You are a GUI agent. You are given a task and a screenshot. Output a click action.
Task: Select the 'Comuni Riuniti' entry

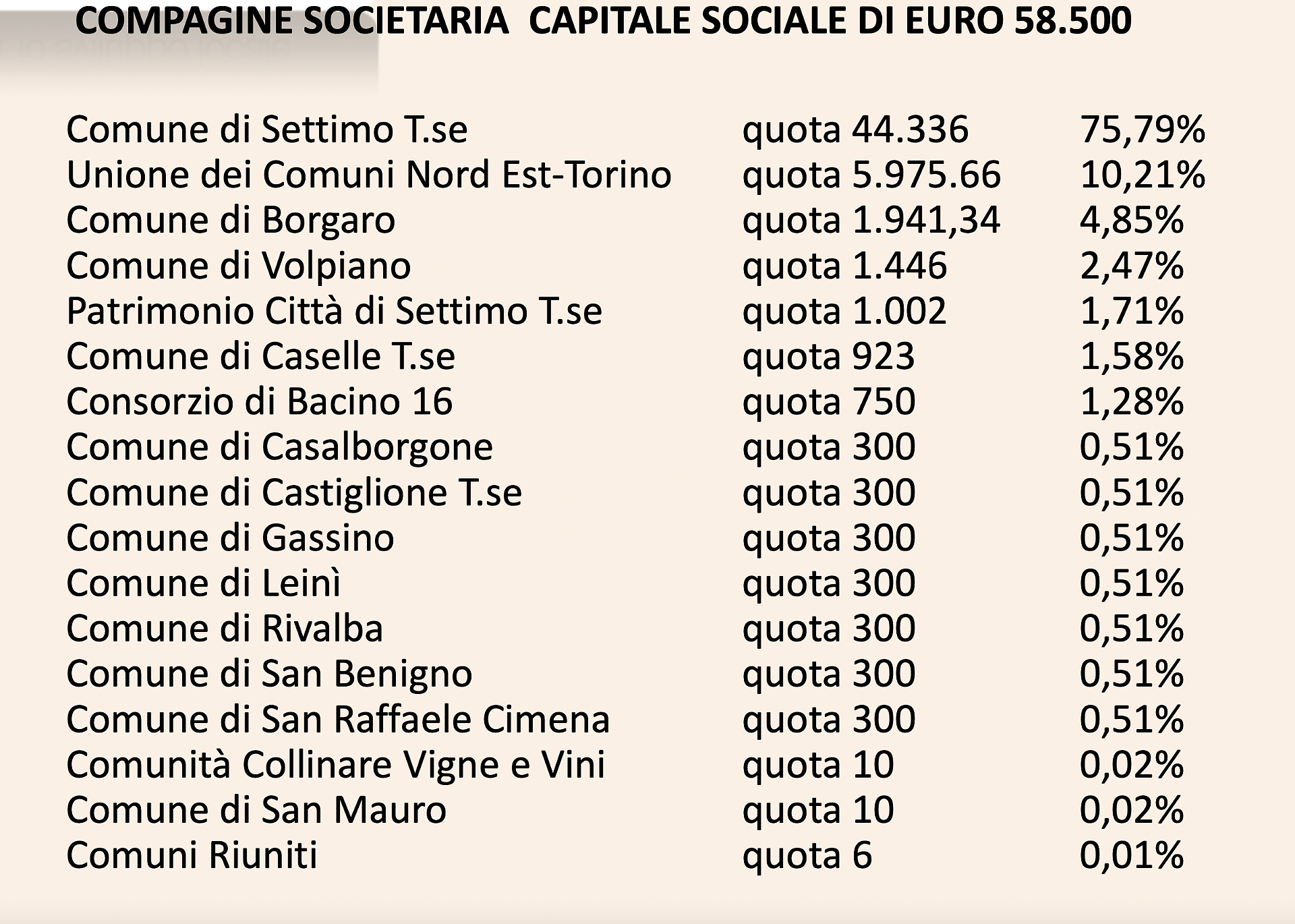(192, 856)
